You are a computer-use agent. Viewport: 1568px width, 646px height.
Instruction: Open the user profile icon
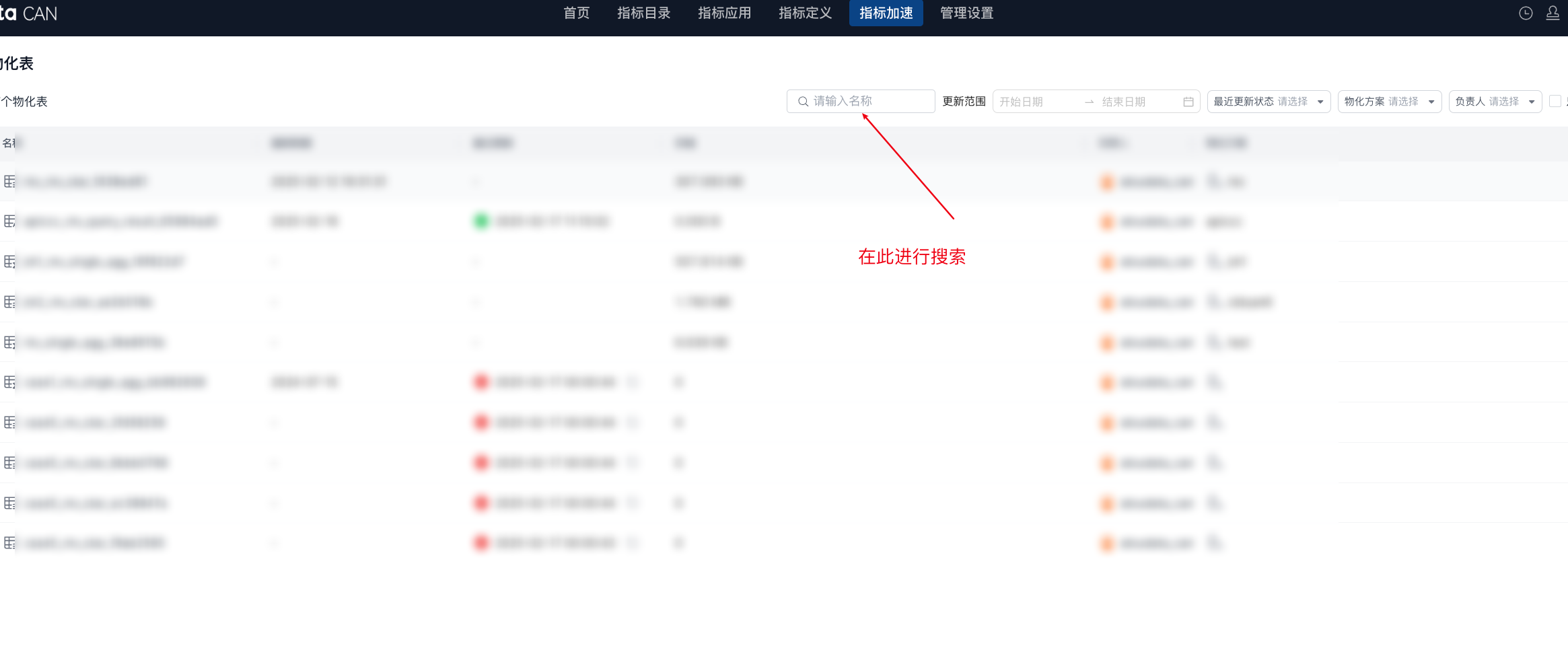[x=1553, y=13]
